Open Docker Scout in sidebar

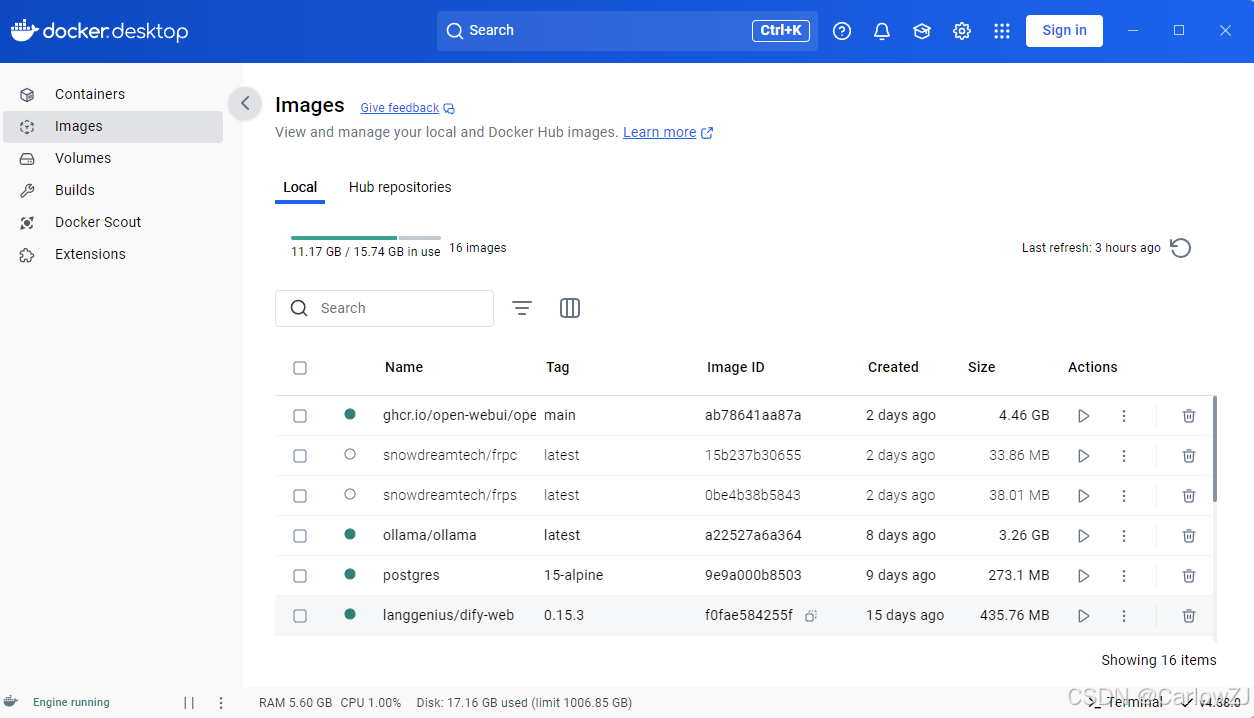pos(113,222)
